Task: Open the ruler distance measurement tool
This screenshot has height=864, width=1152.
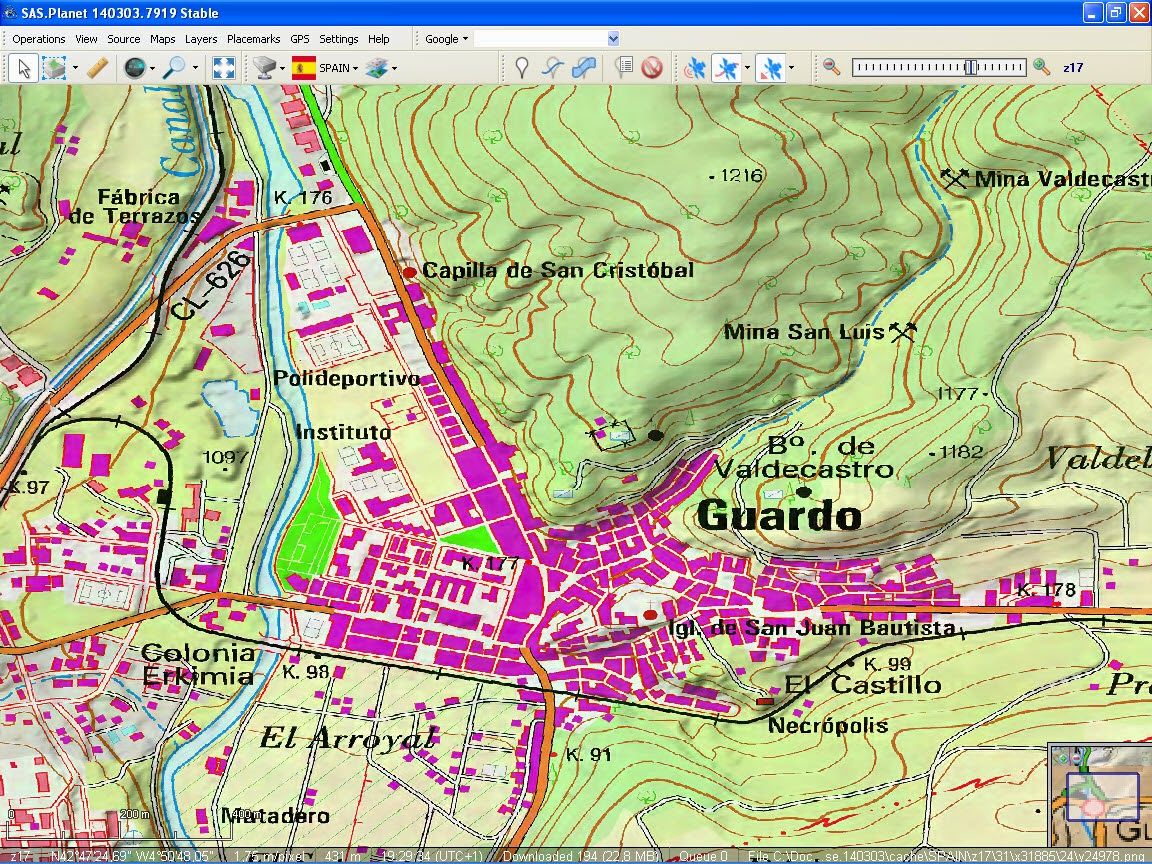Action: coord(97,68)
